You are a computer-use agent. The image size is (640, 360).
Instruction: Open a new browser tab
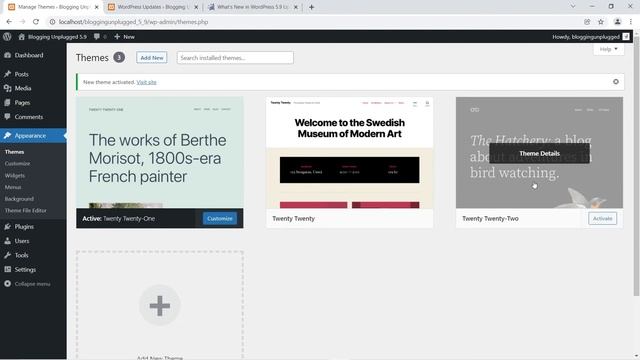point(311,7)
